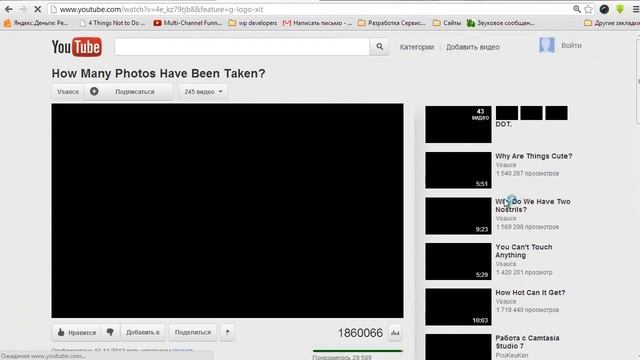Screen dimensions: 640x360
Task: Click You Can't Touch Anything title
Action: click(524, 251)
